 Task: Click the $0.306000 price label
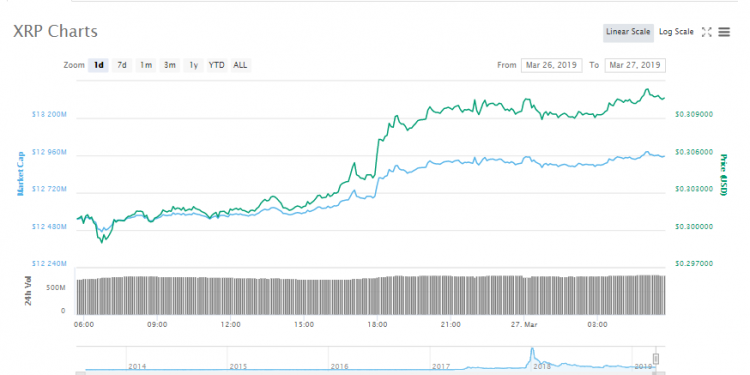[x=694, y=152]
